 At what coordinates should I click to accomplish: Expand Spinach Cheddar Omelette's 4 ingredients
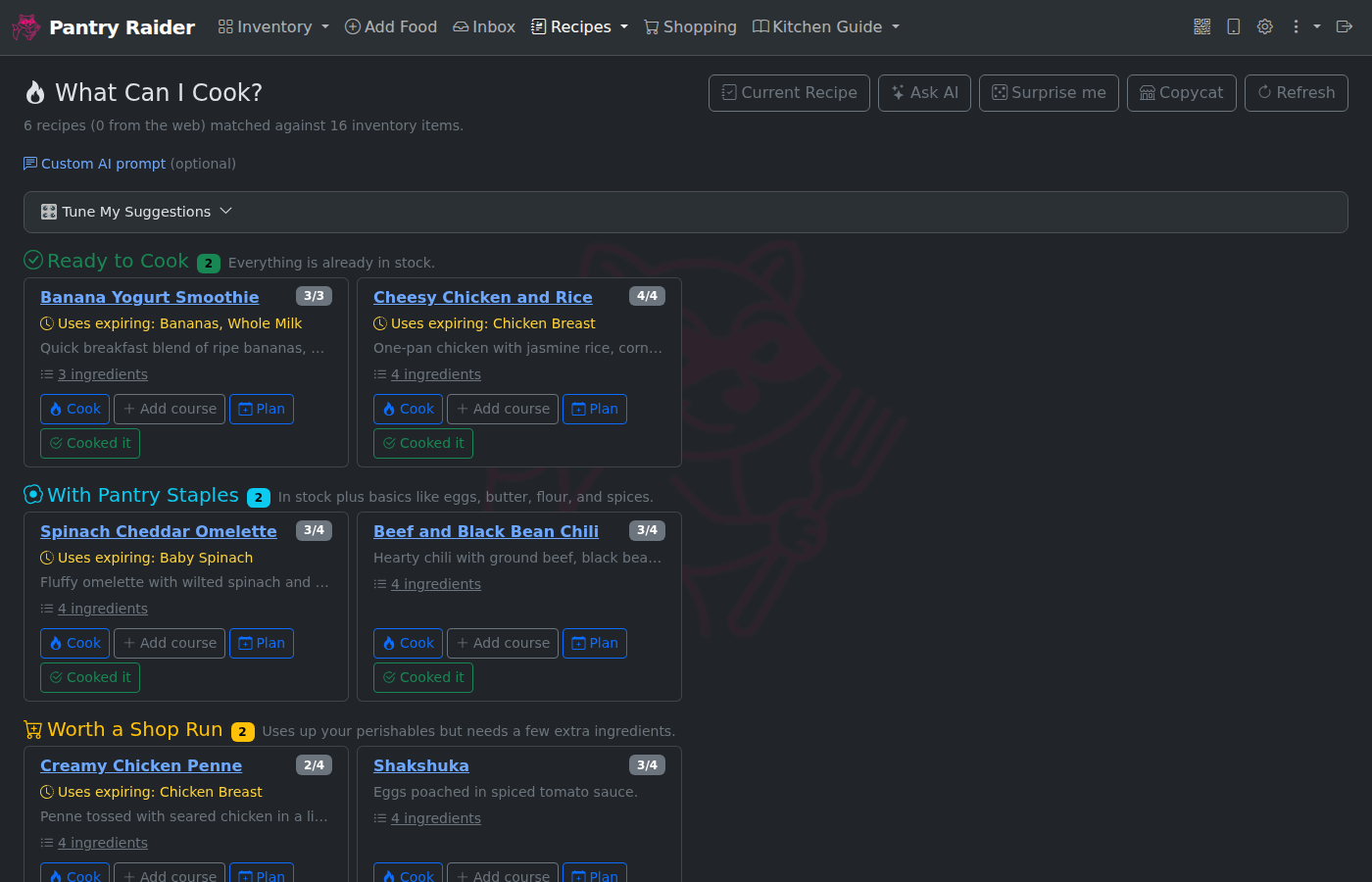(x=103, y=609)
